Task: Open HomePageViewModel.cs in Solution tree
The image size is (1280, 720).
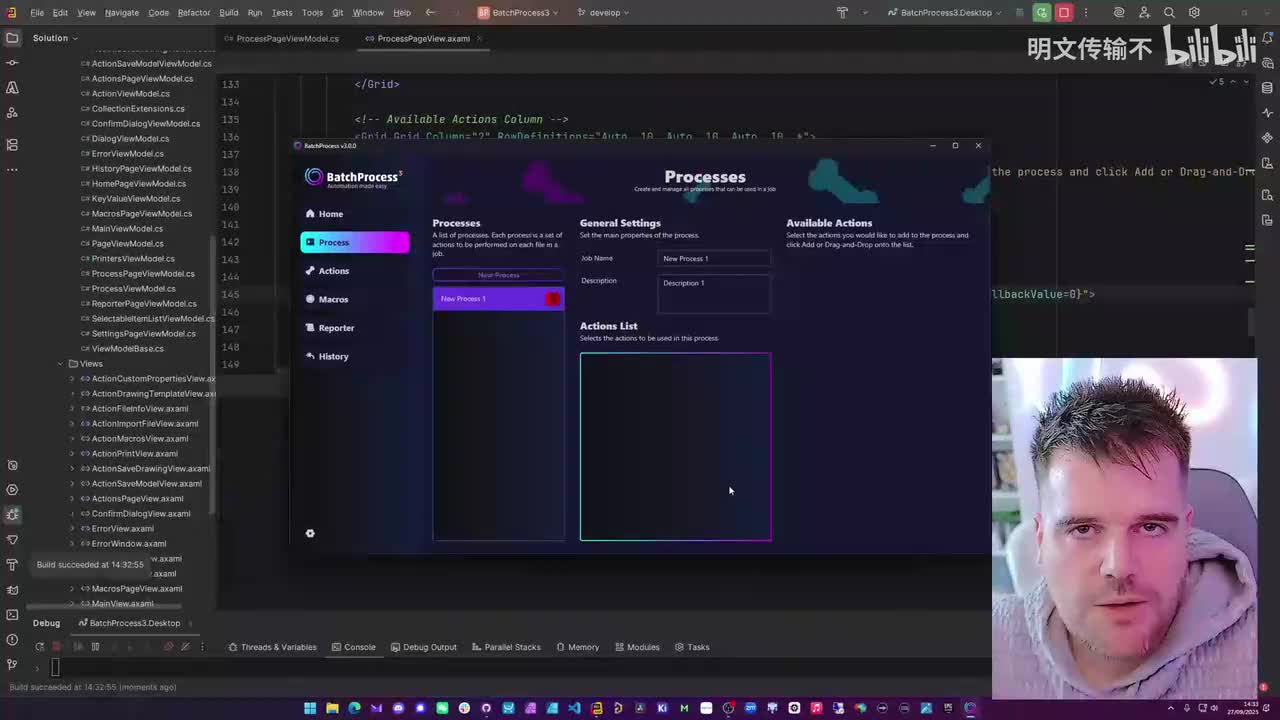Action: coord(132,184)
